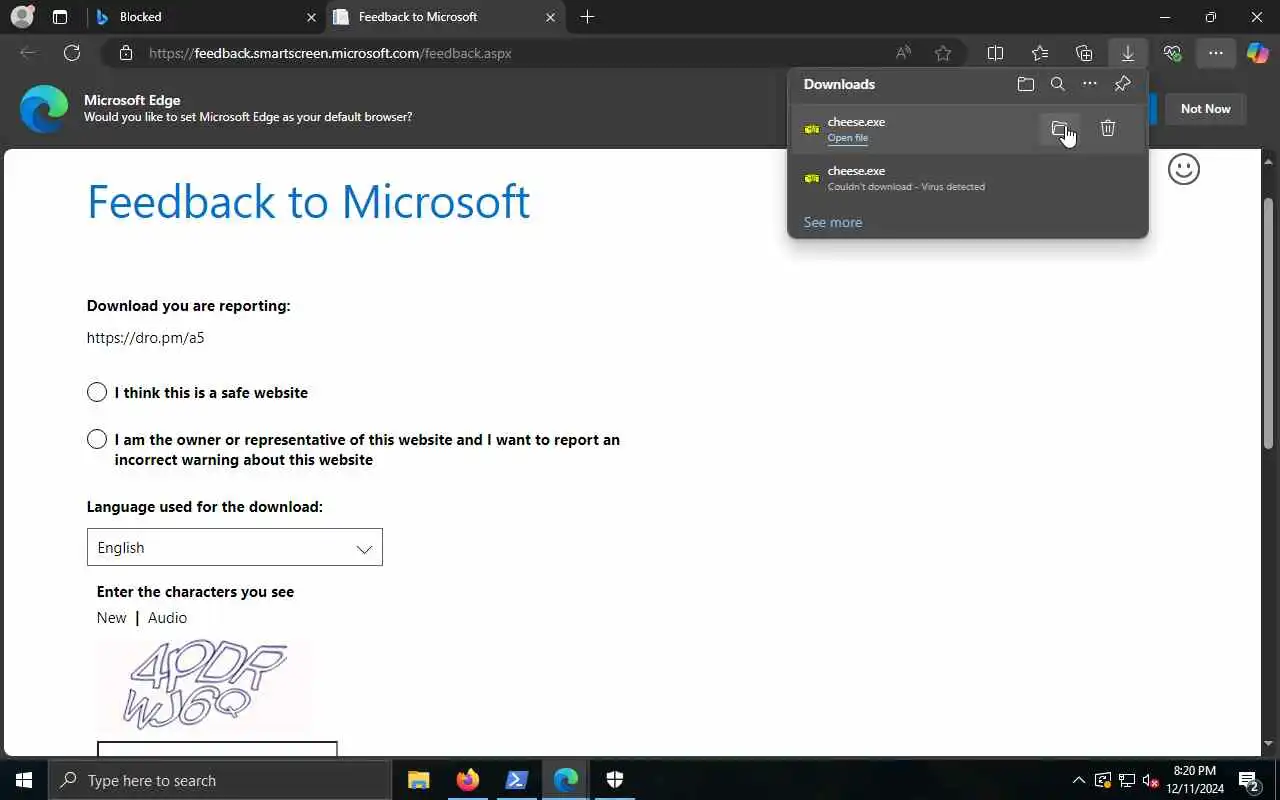
Task: Close the Feedback to Microsoft tab
Action: tap(551, 17)
